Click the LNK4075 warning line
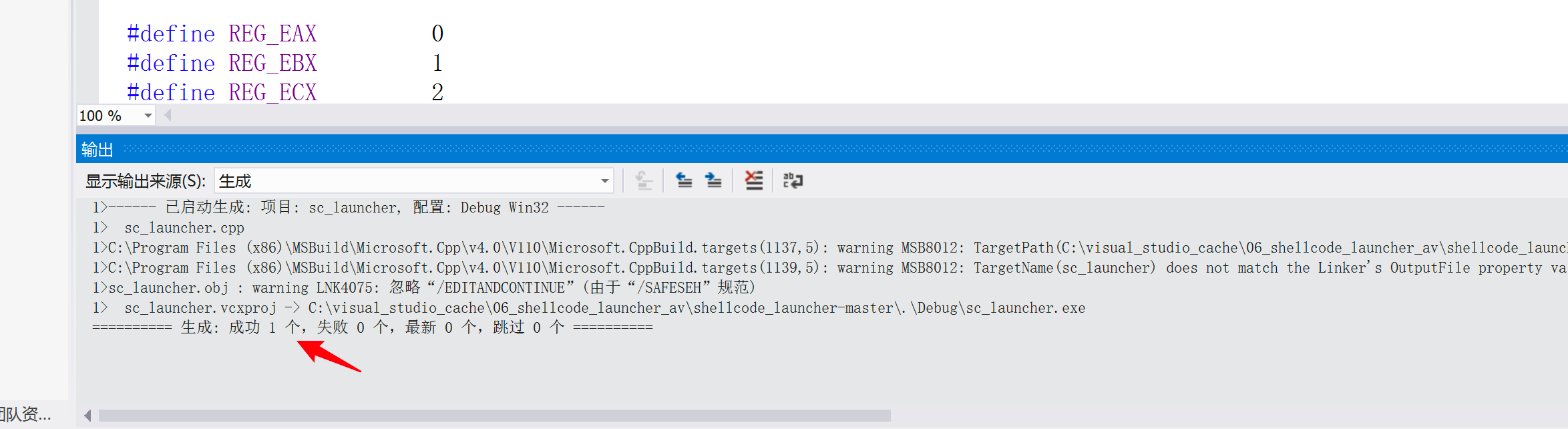The height and width of the screenshot is (429, 1568). (x=424, y=287)
